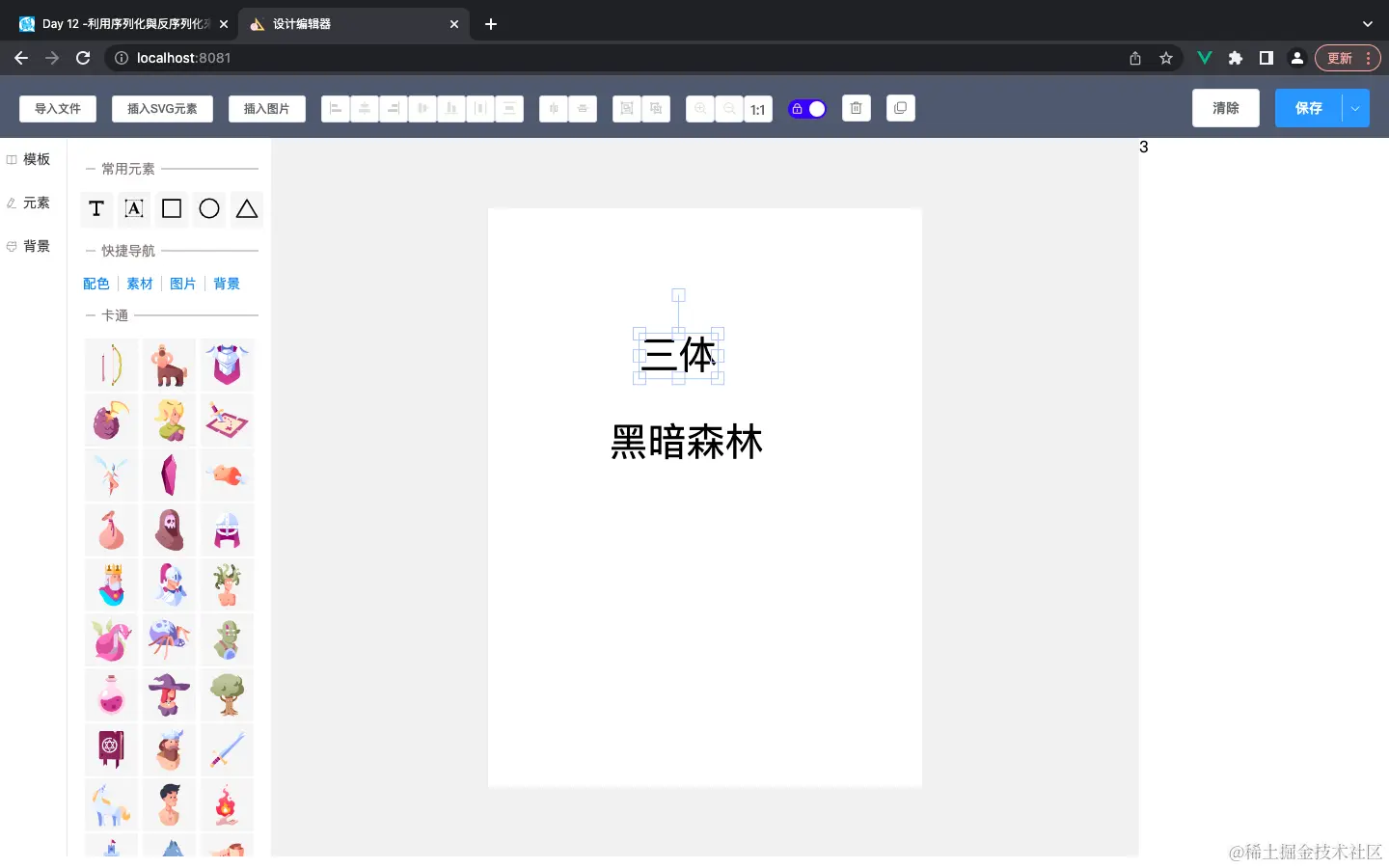
Task: Select the circle shape tool
Action: click(x=209, y=208)
